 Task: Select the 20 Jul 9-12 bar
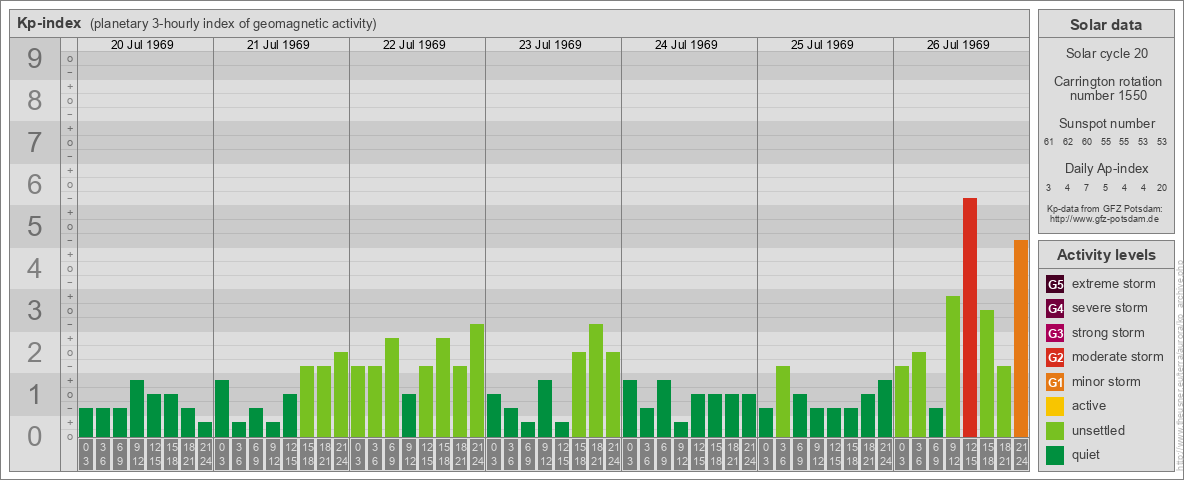pos(137,409)
